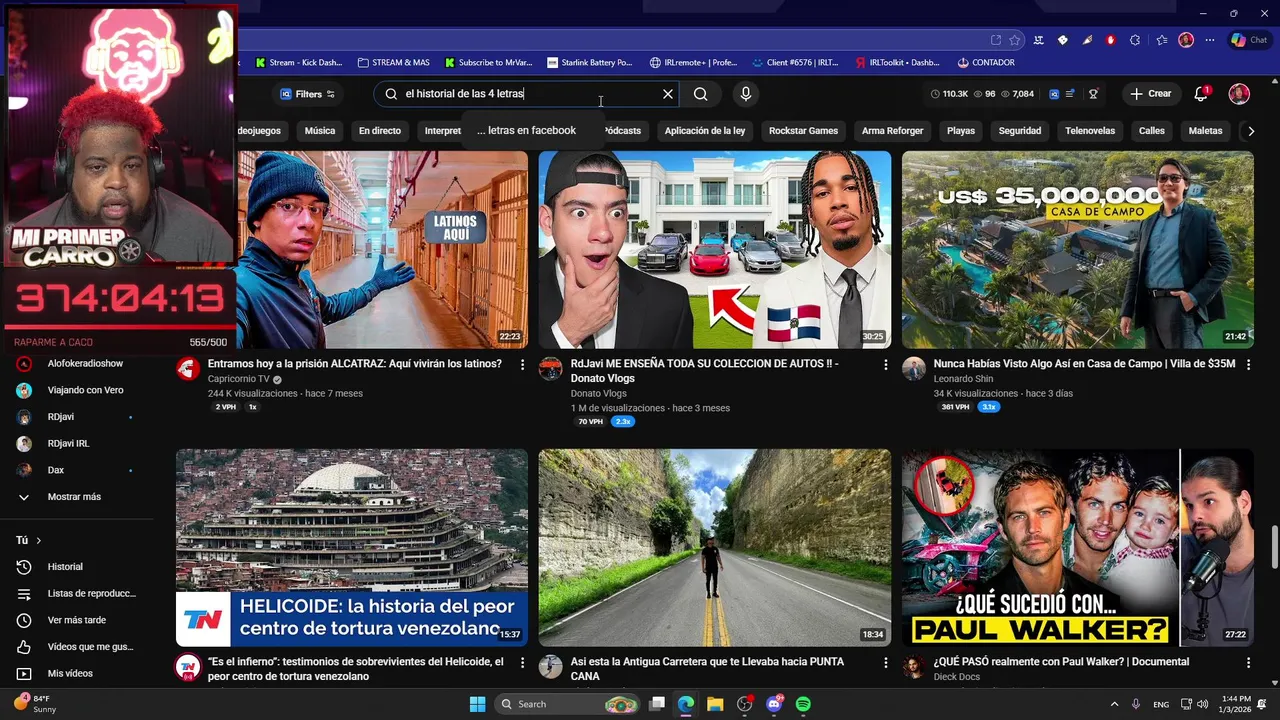Open Capricornio TV channel avatar
Image resolution: width=1280 pixels, height=720 pixels.
188,368
